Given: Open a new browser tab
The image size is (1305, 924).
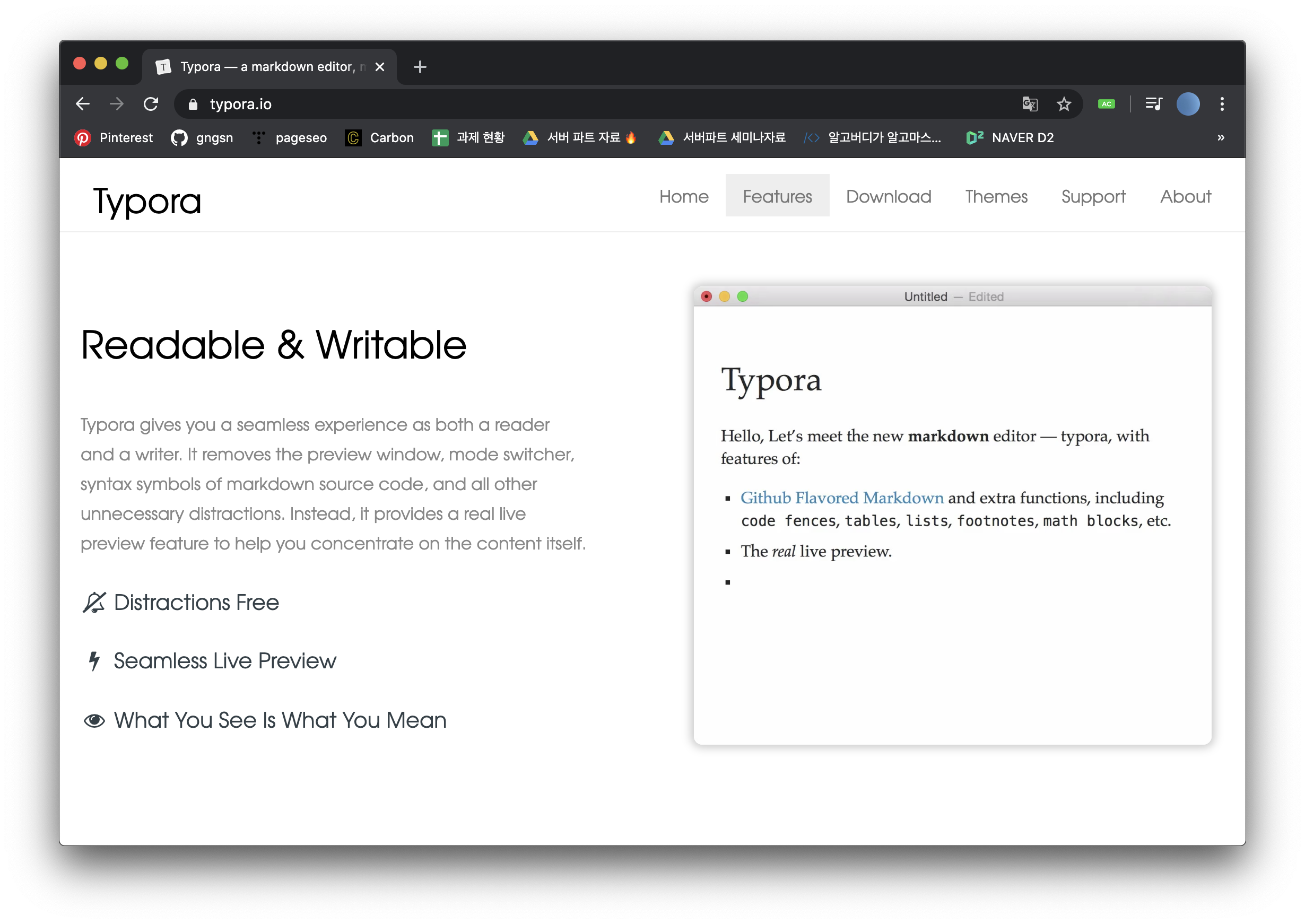Looking at the screenshot, I should (420, 67).
